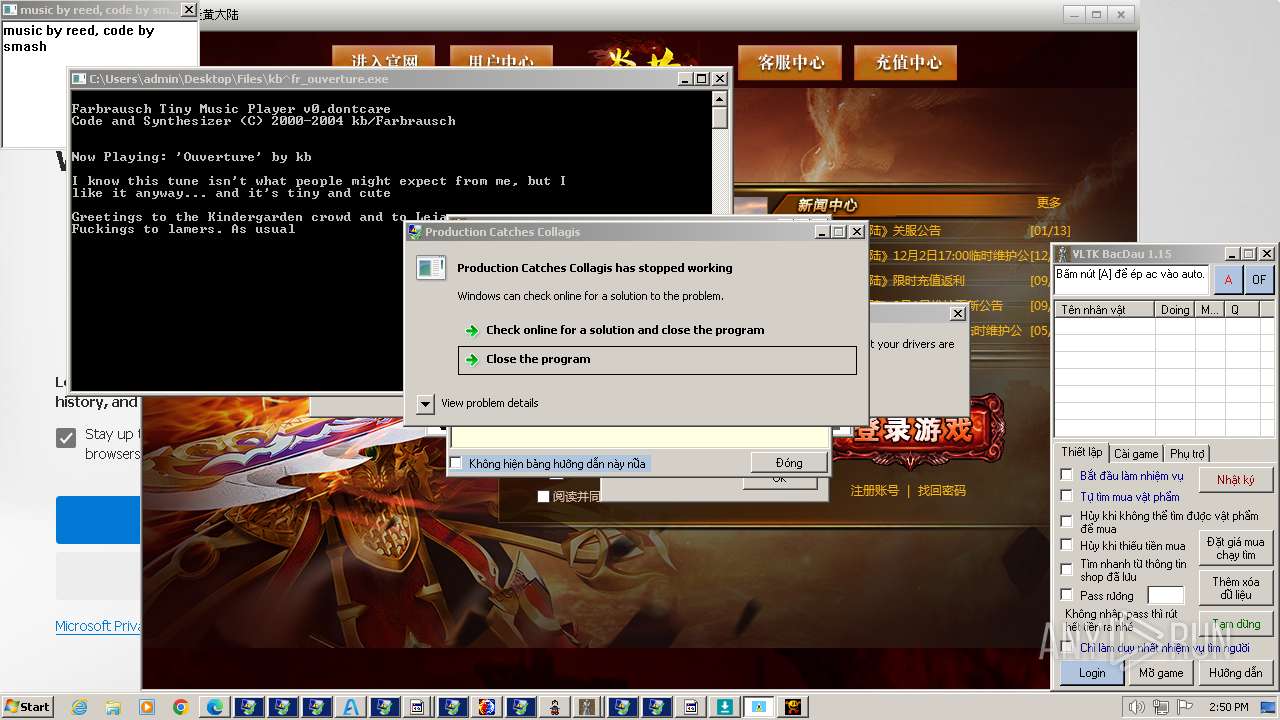This screenshot has width=1280, height=720.
Task: Click the Tạm dừng button
Action: click(1236, 624)
